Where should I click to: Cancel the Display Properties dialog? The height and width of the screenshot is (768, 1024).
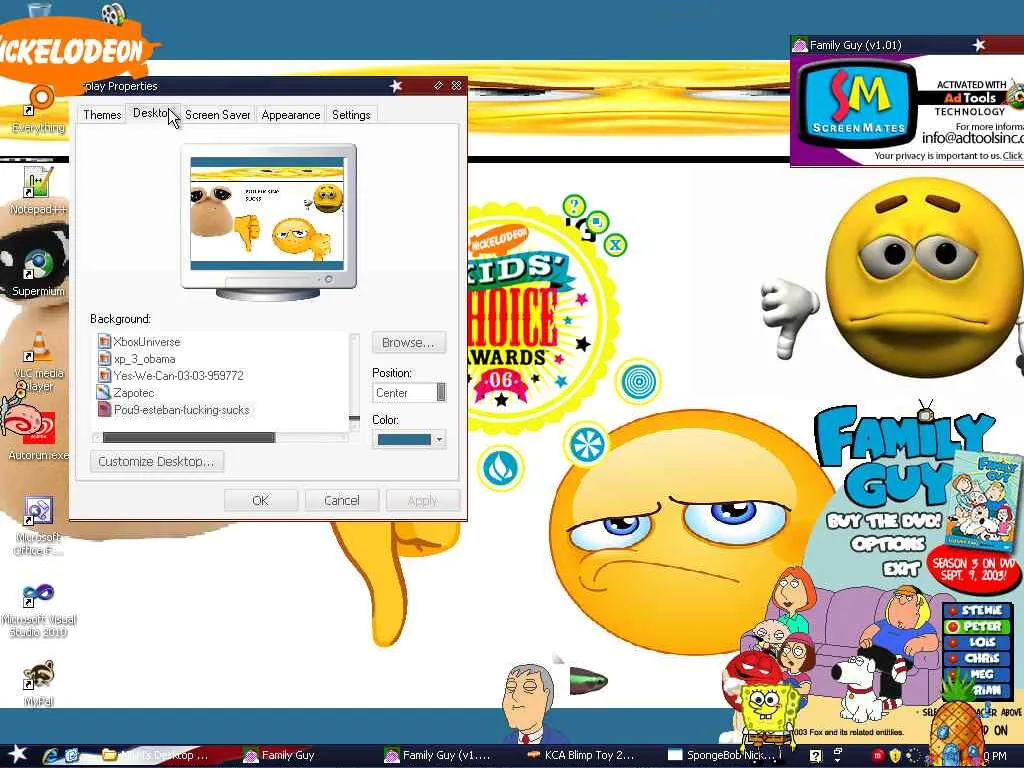(x=342, y=500)
